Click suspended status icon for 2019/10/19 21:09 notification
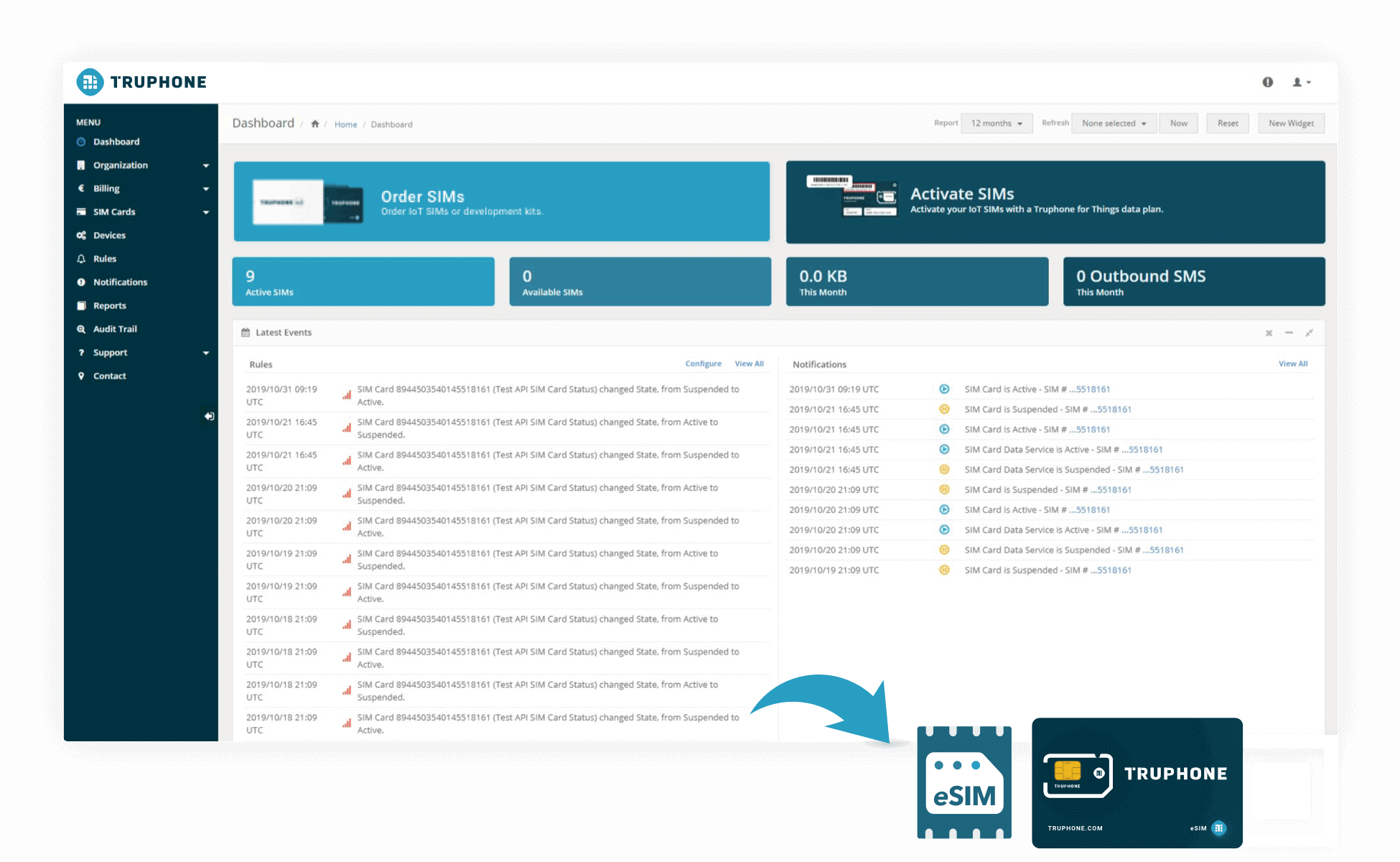The height and width of the screenshot is (862, 1400). 944,570
